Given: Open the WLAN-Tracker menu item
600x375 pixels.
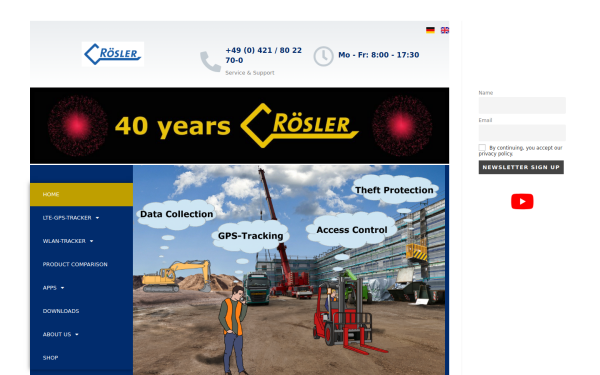Looking at the screenshot, I should coord(64,241).
